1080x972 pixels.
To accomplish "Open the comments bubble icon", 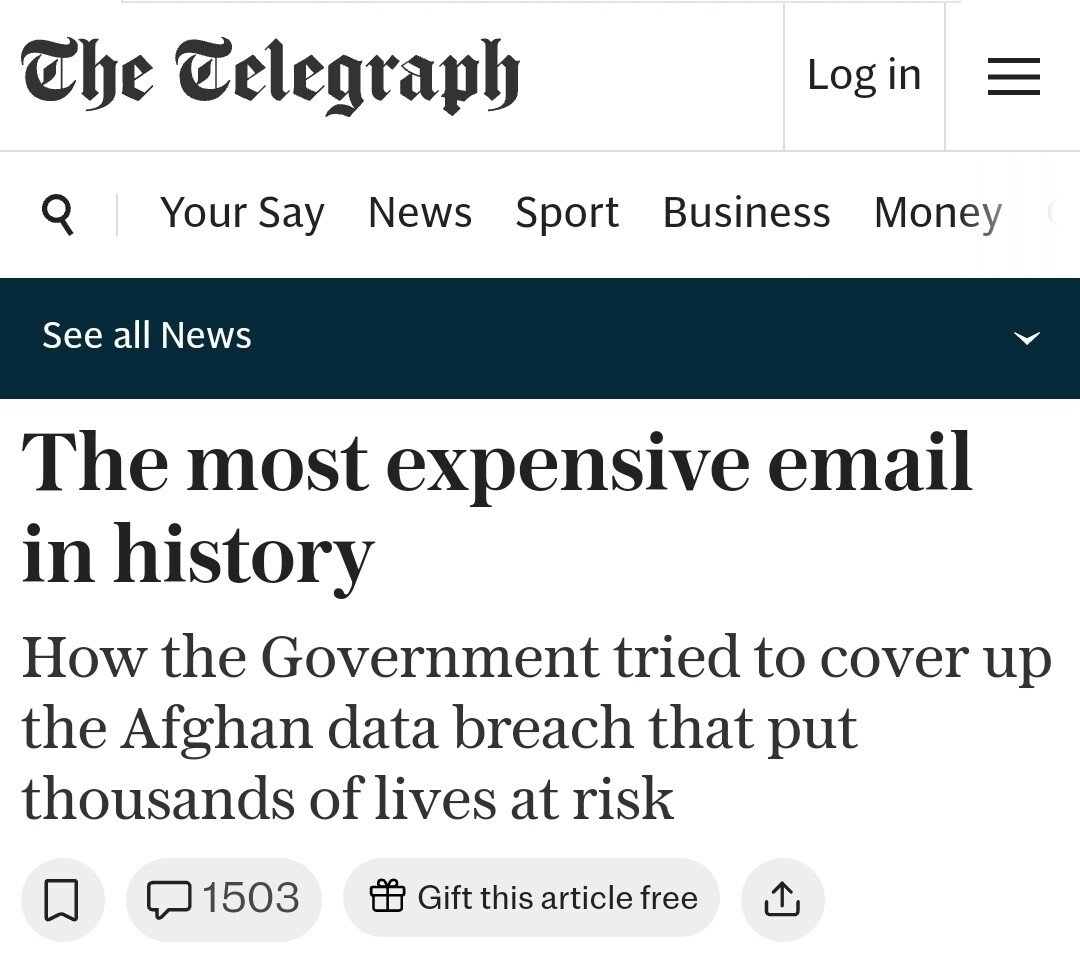I will point(169,900).
